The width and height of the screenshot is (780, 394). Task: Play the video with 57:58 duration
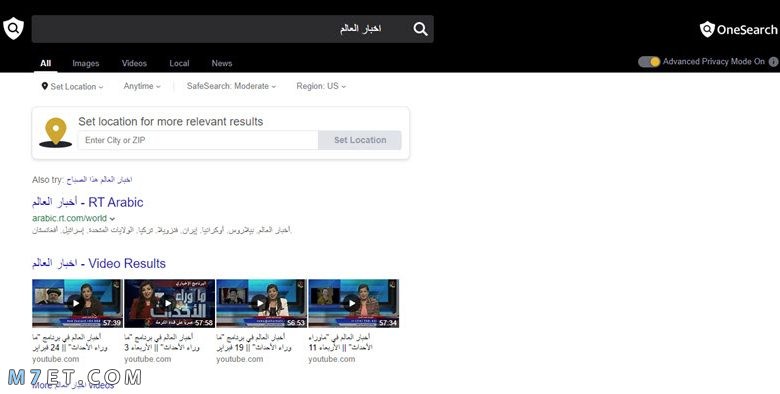point(169,303)
